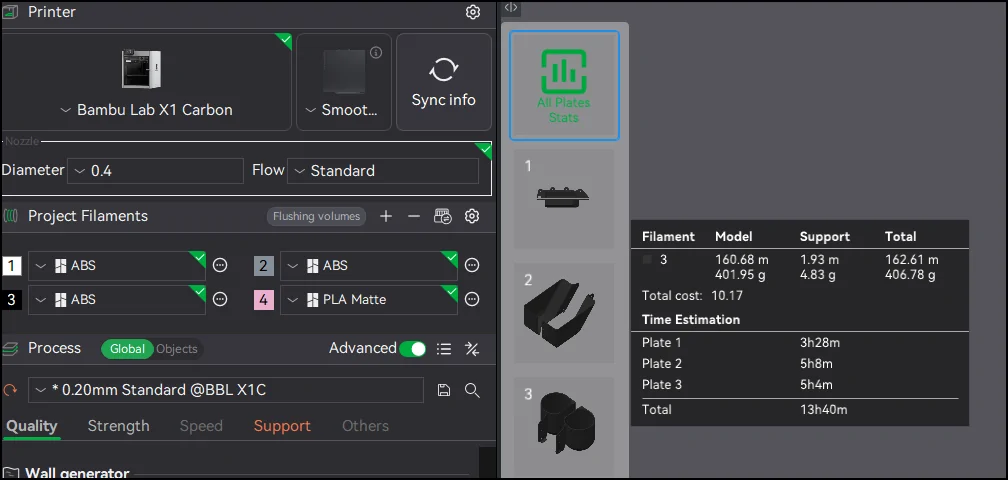
Task: Click filament 4 pink color swatch
Action: coord(264,299)
